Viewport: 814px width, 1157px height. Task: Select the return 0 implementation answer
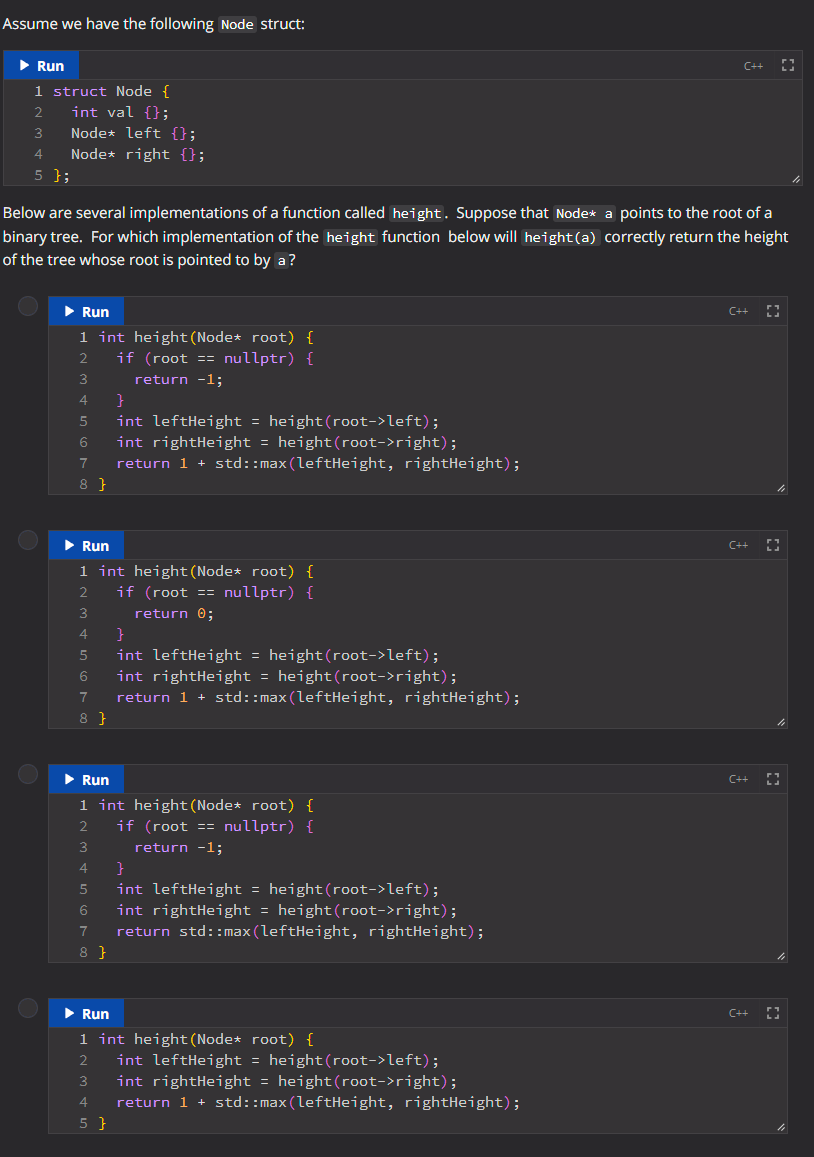click(x=28, y=540)
